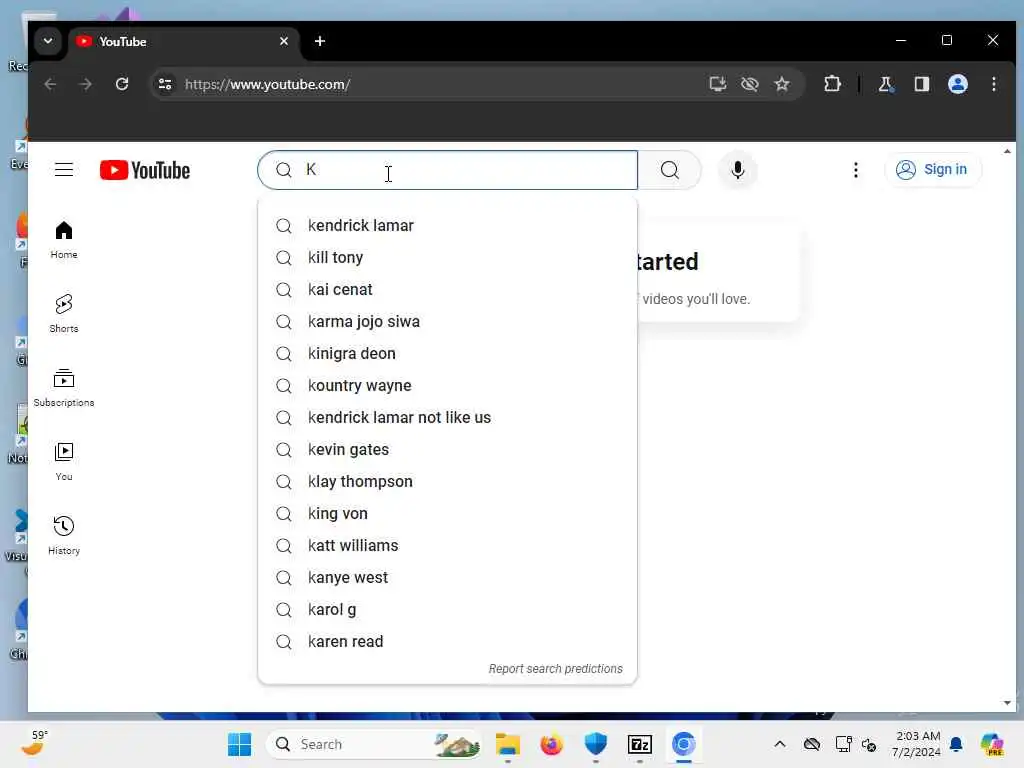This screenshot has height=768, width=1024.
Task: Select the YouTube browser tab
Action: tap(184, 41)
